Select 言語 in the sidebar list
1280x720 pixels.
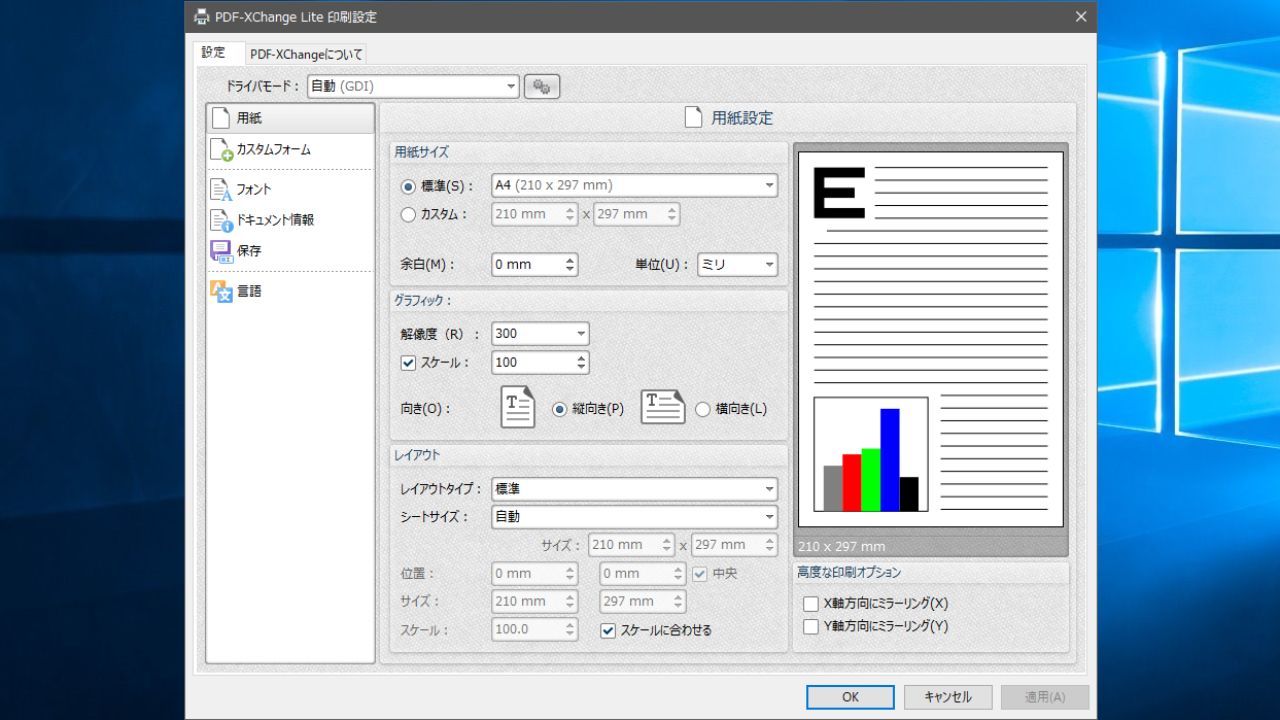[x=290, y=291]
